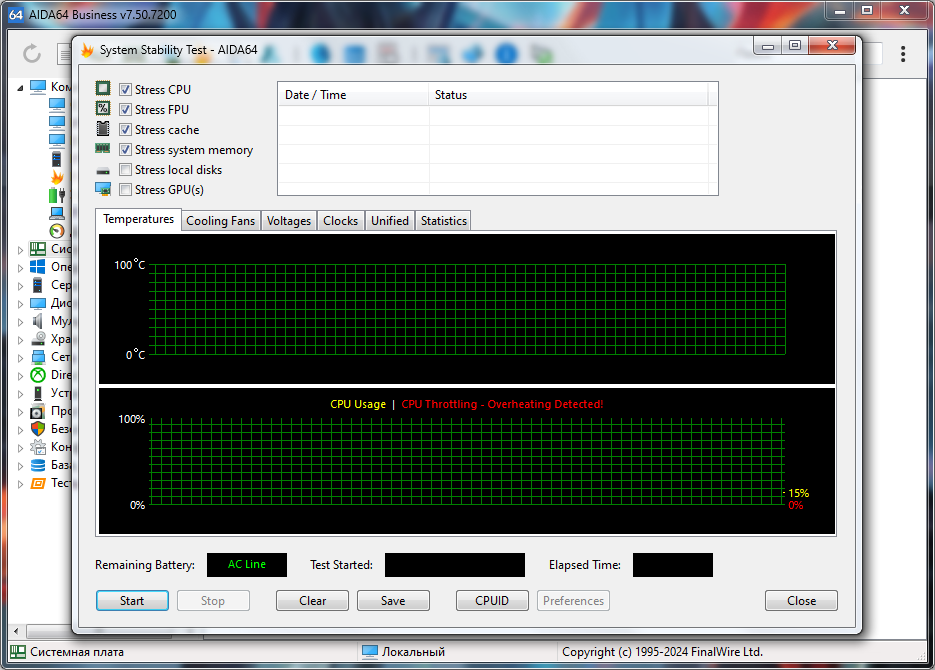This screenshot has width=935, height=670.
Task: Show the Unified tab
Action: coord(390,221)
